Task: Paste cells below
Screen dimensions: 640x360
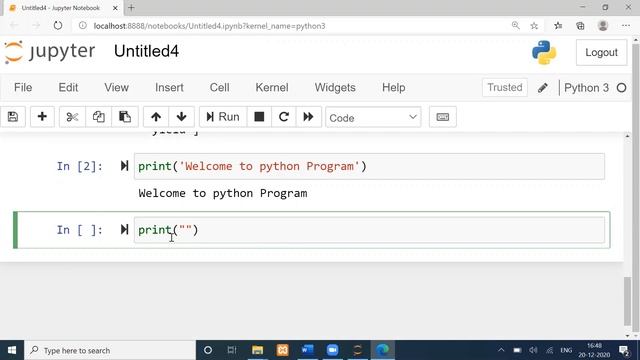Action: (125, 117)
